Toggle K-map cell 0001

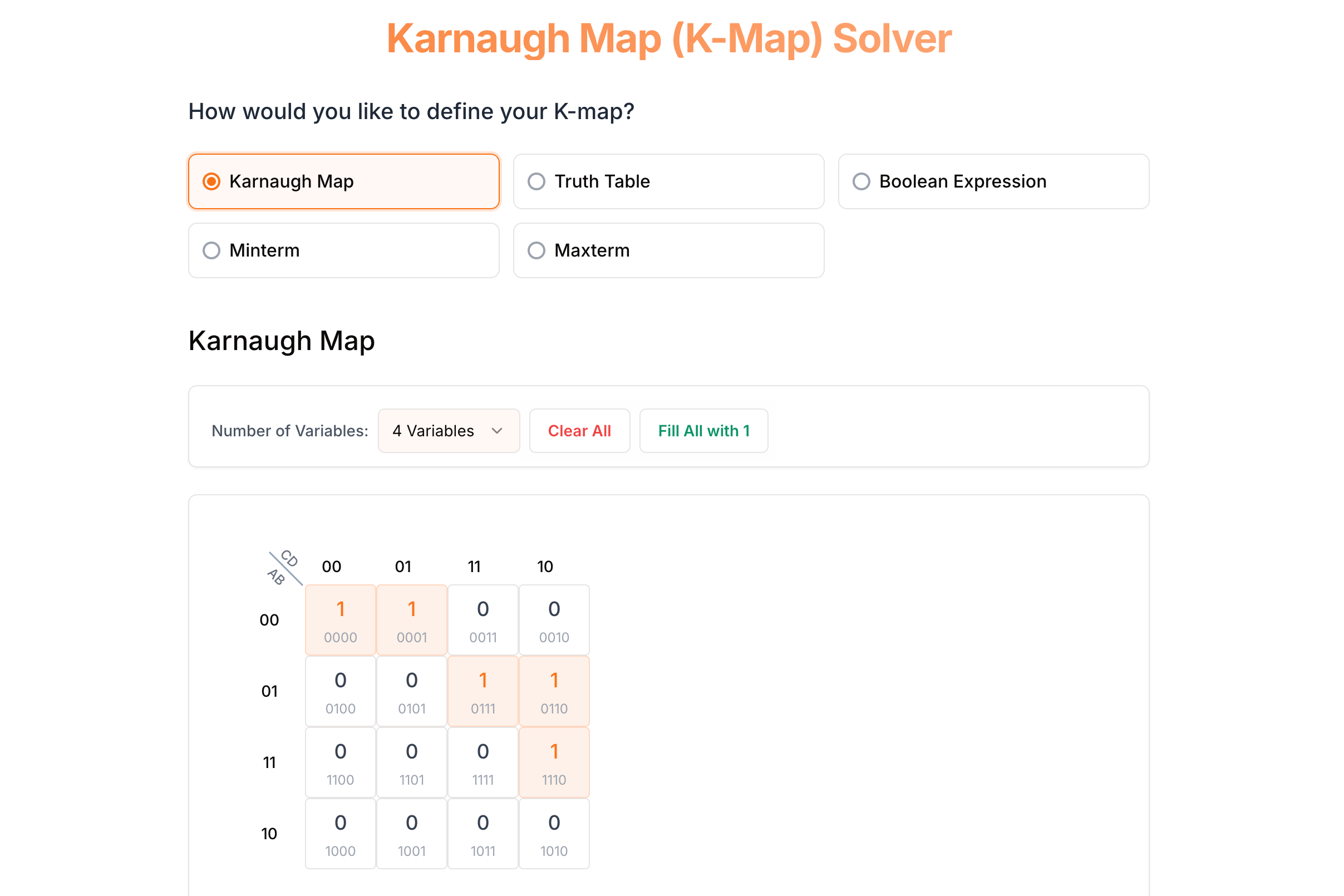[411, 620]
